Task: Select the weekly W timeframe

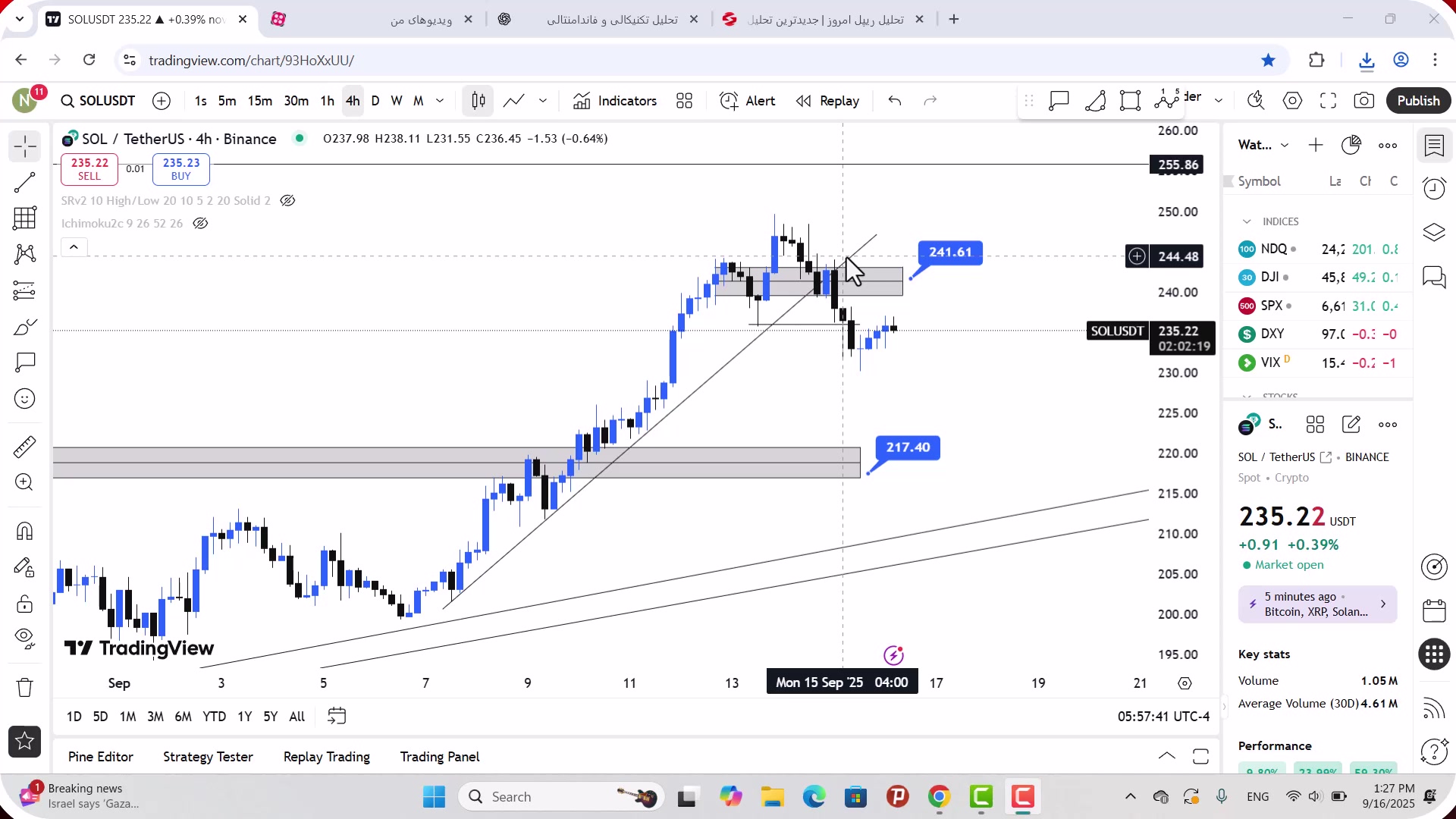Action: [x=397, y=101]
